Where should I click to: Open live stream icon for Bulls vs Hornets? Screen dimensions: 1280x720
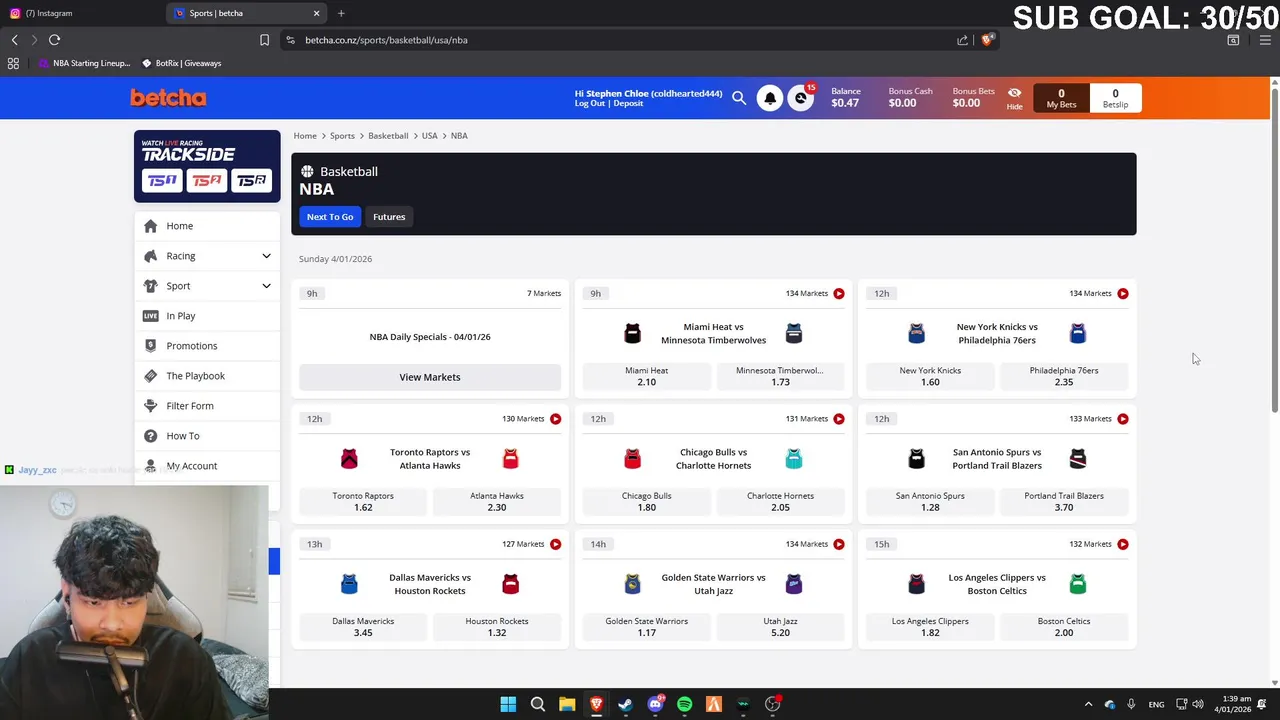point(839,419)
